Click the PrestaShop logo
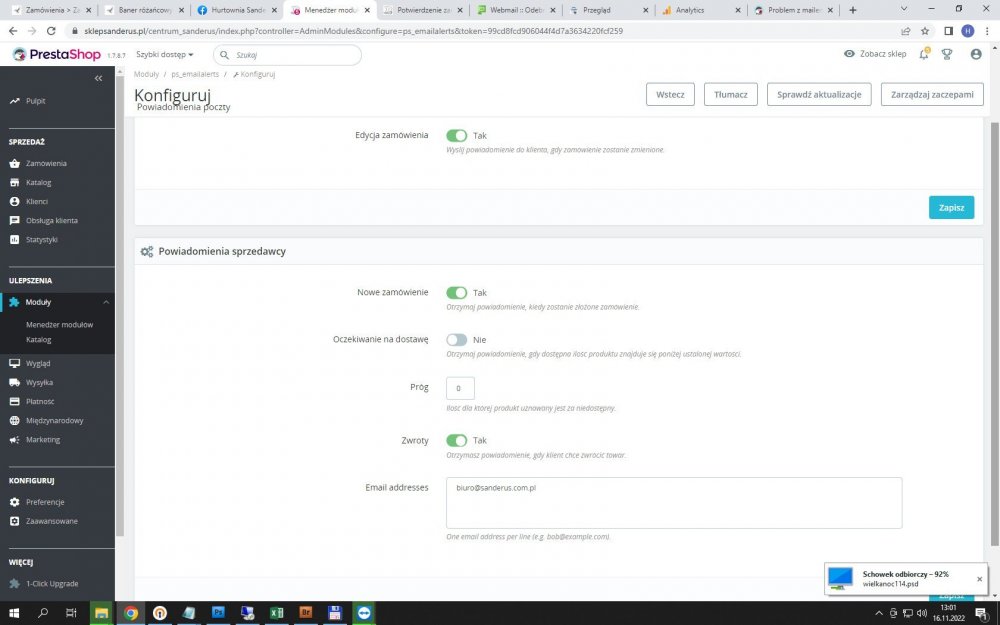The height and width of the screenshot is (625, 1000). [57, 55]
